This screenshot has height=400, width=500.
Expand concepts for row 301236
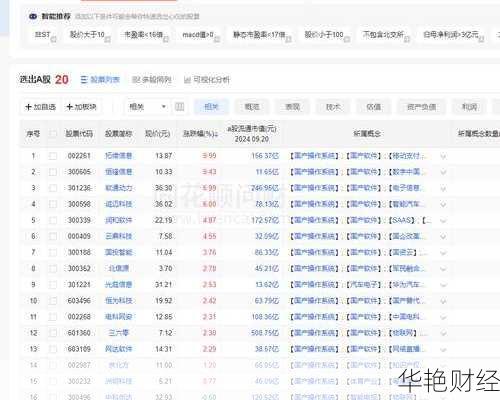443,188
